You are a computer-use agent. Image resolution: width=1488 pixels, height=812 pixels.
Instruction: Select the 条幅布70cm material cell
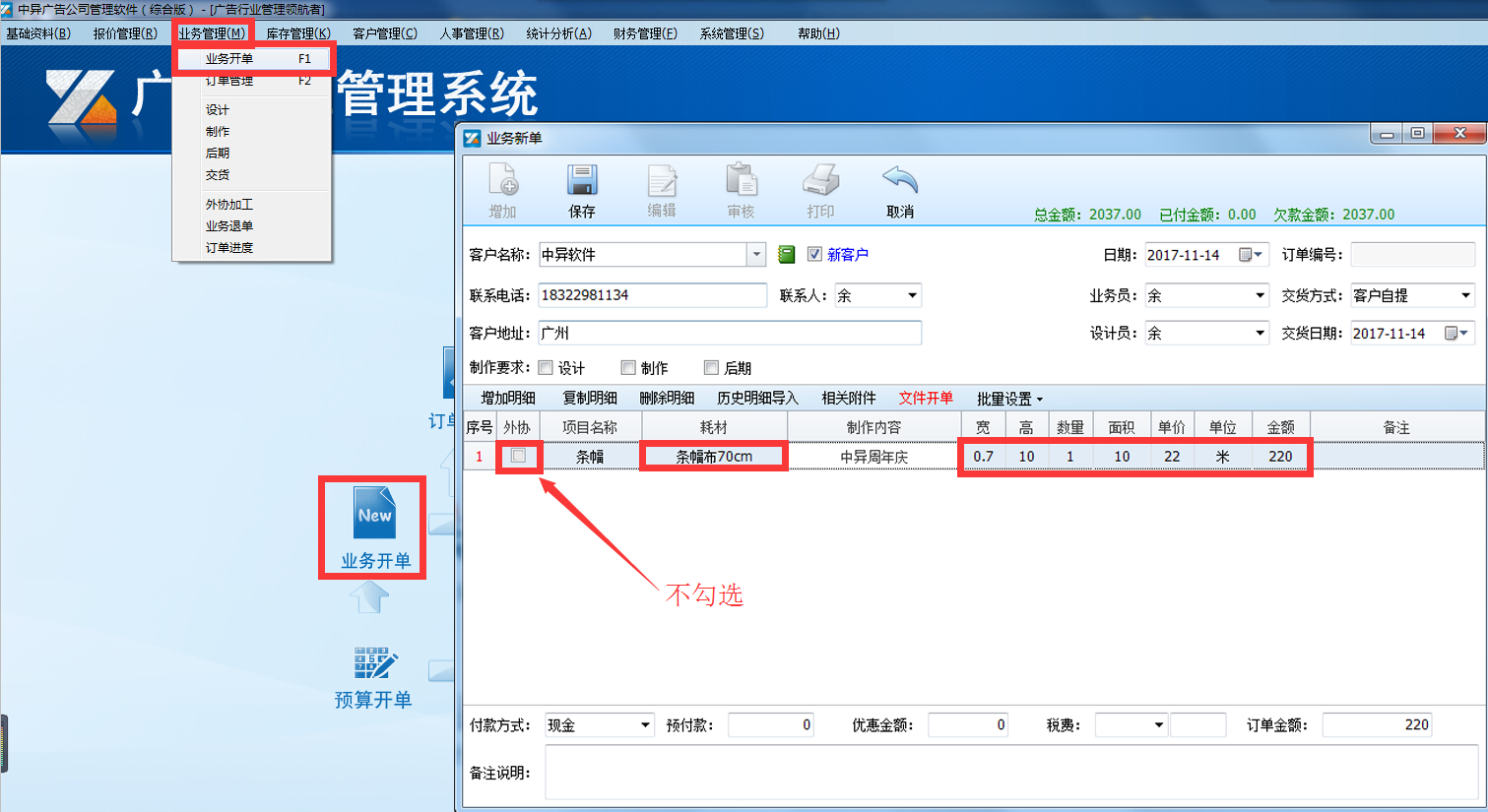coord(714,457)
